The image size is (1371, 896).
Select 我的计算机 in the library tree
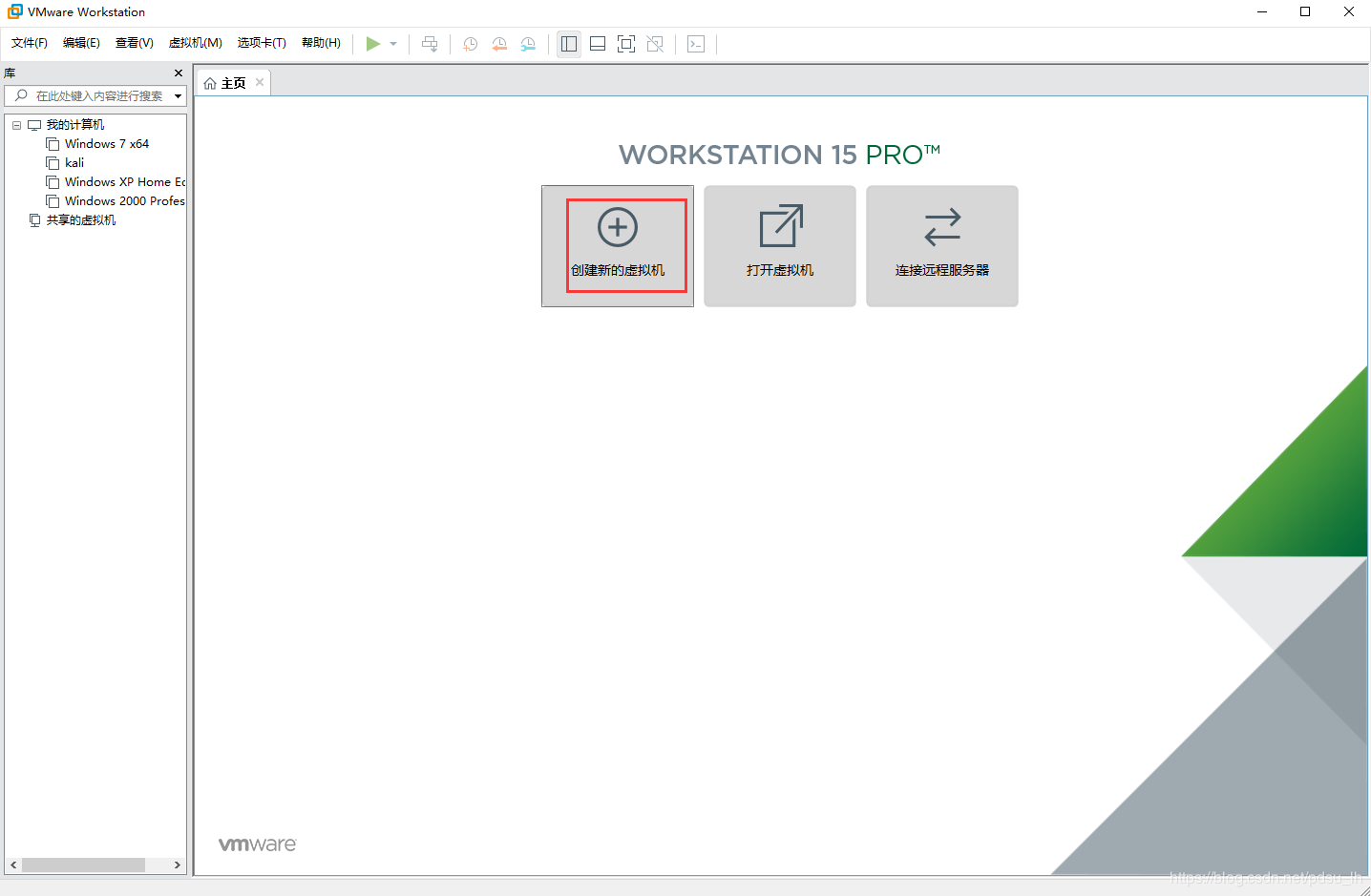click(x=75, y=125)
